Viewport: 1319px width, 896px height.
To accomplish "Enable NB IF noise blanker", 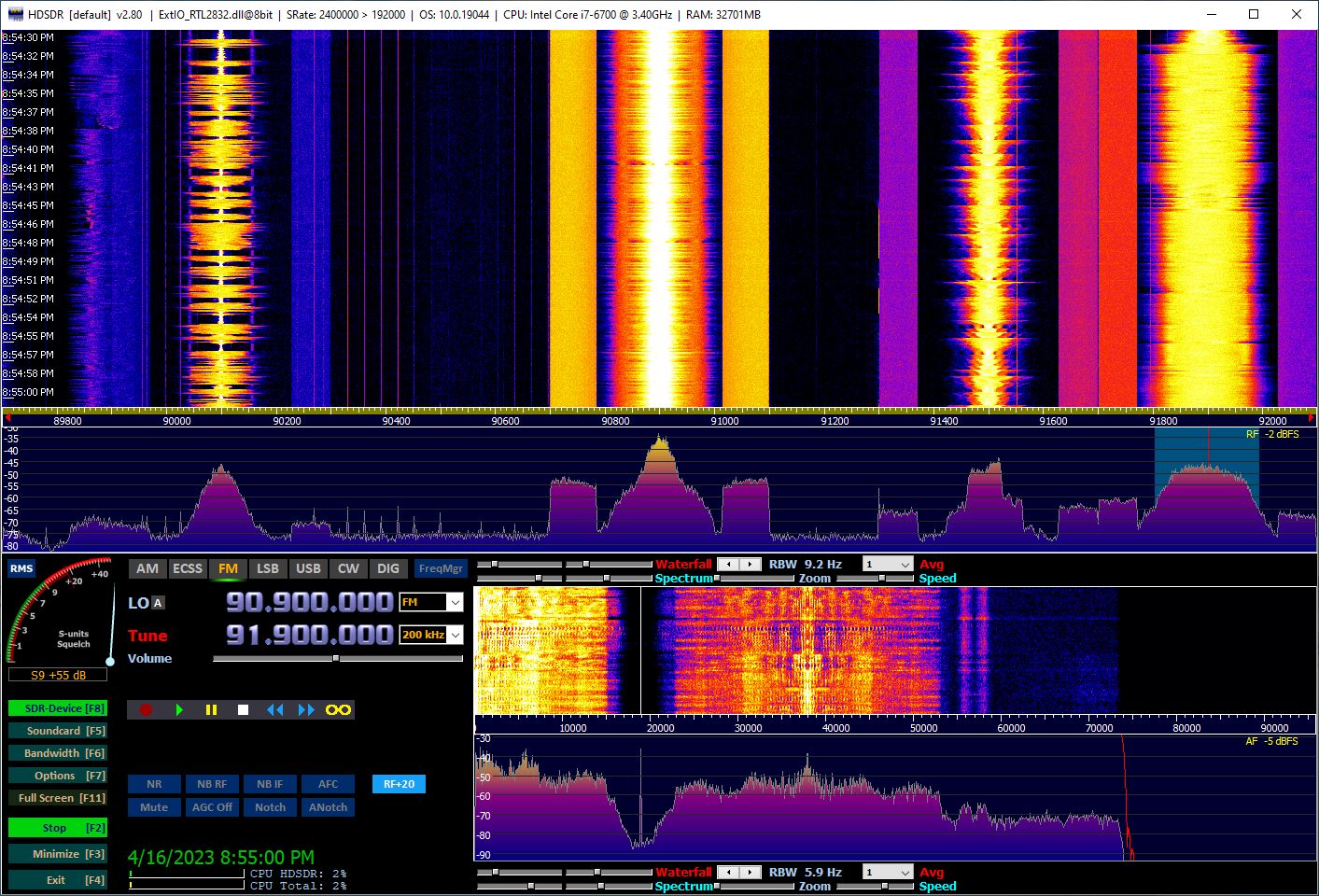I will coord(270,784).
